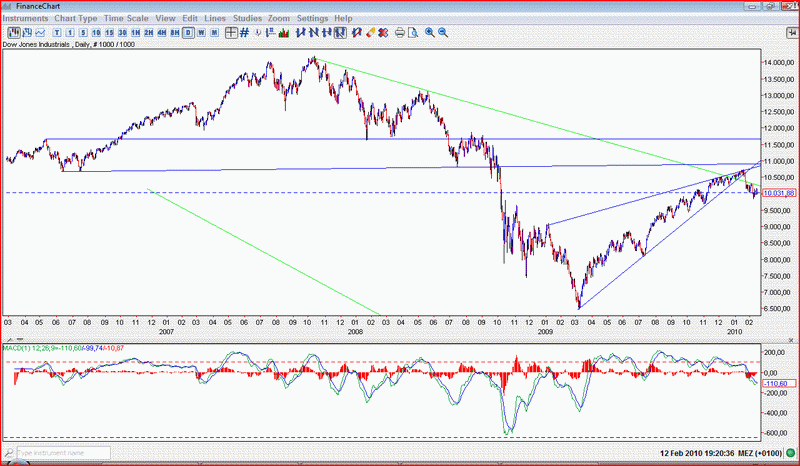Click the current price label 10.031,88
Image resolution: width=800 pixels, height=466 pixels.
click(x=779, y=193)
